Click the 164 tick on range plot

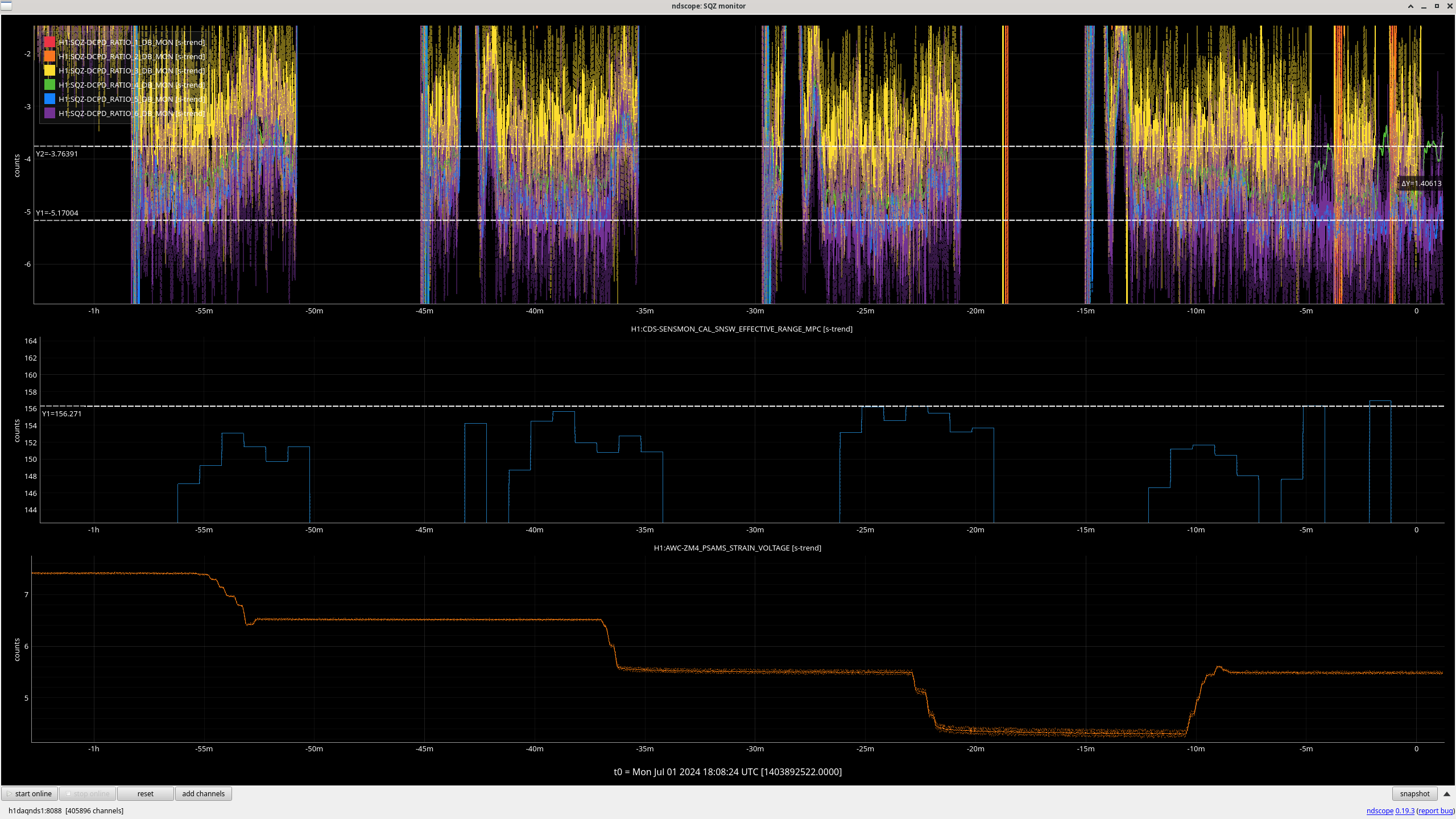click(31, 341)
